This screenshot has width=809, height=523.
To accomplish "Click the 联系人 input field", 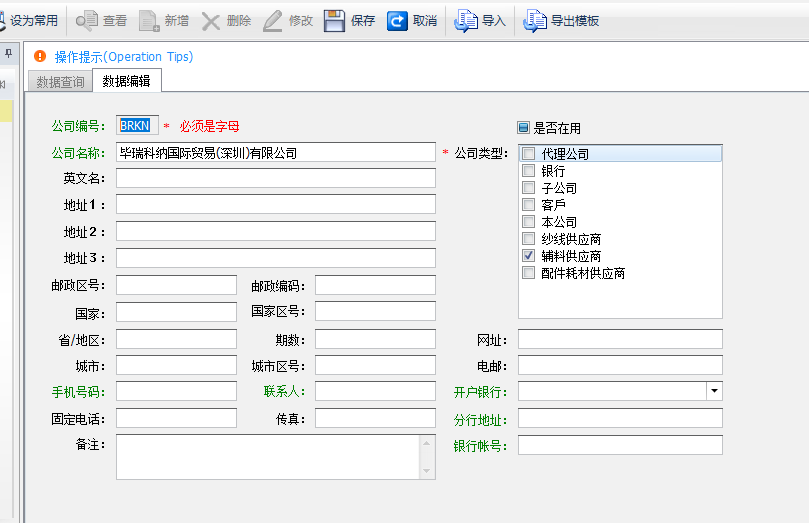I will pyautogui.click(x=375, y=391).
